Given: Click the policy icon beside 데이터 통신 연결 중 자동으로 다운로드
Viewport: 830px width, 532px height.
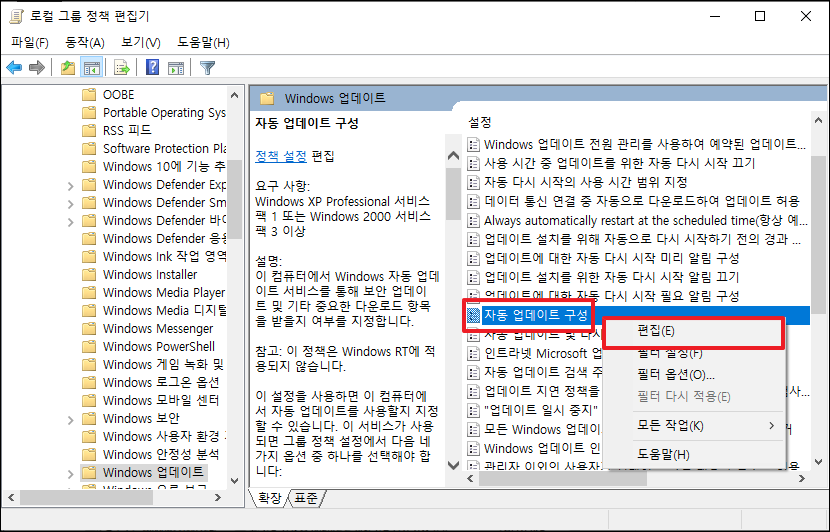Looking at the screenshot, I should pyautogui.click(x=474, y=202).
